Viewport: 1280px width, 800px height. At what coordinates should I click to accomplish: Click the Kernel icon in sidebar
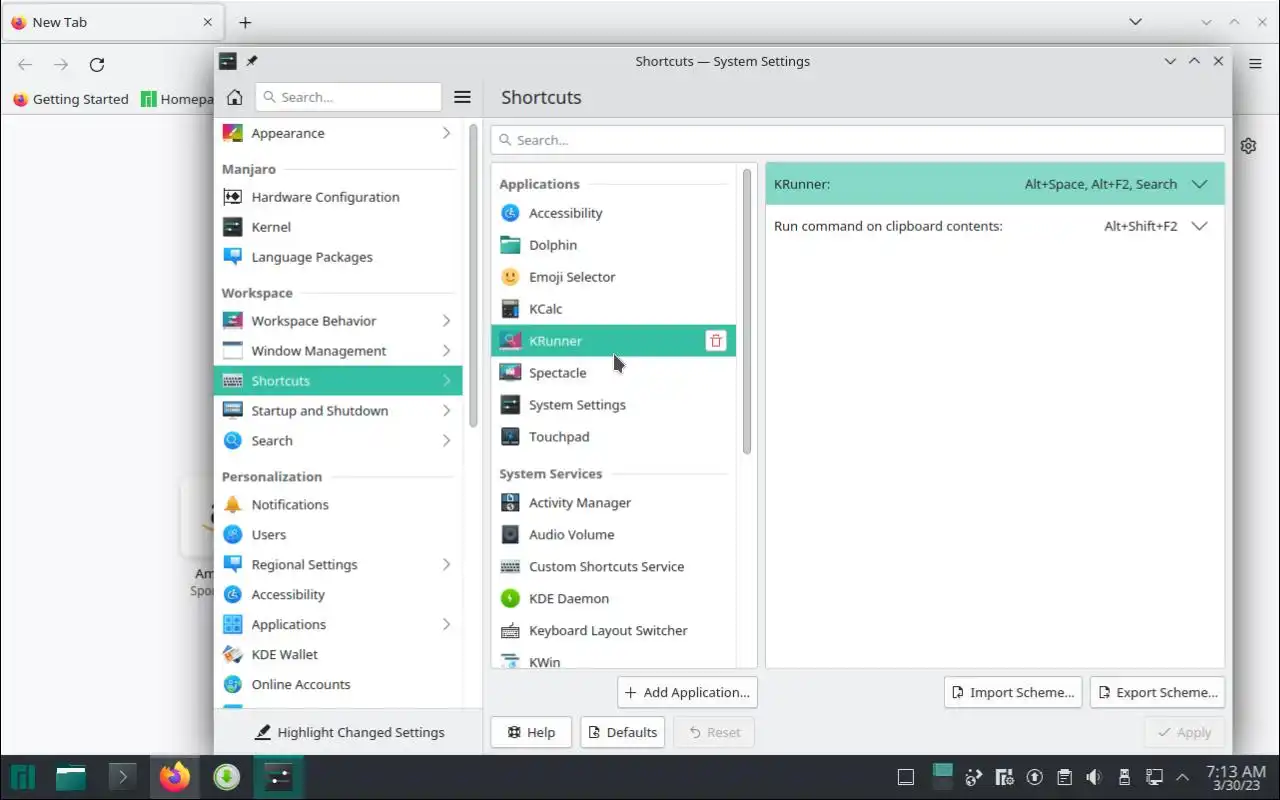233,227
